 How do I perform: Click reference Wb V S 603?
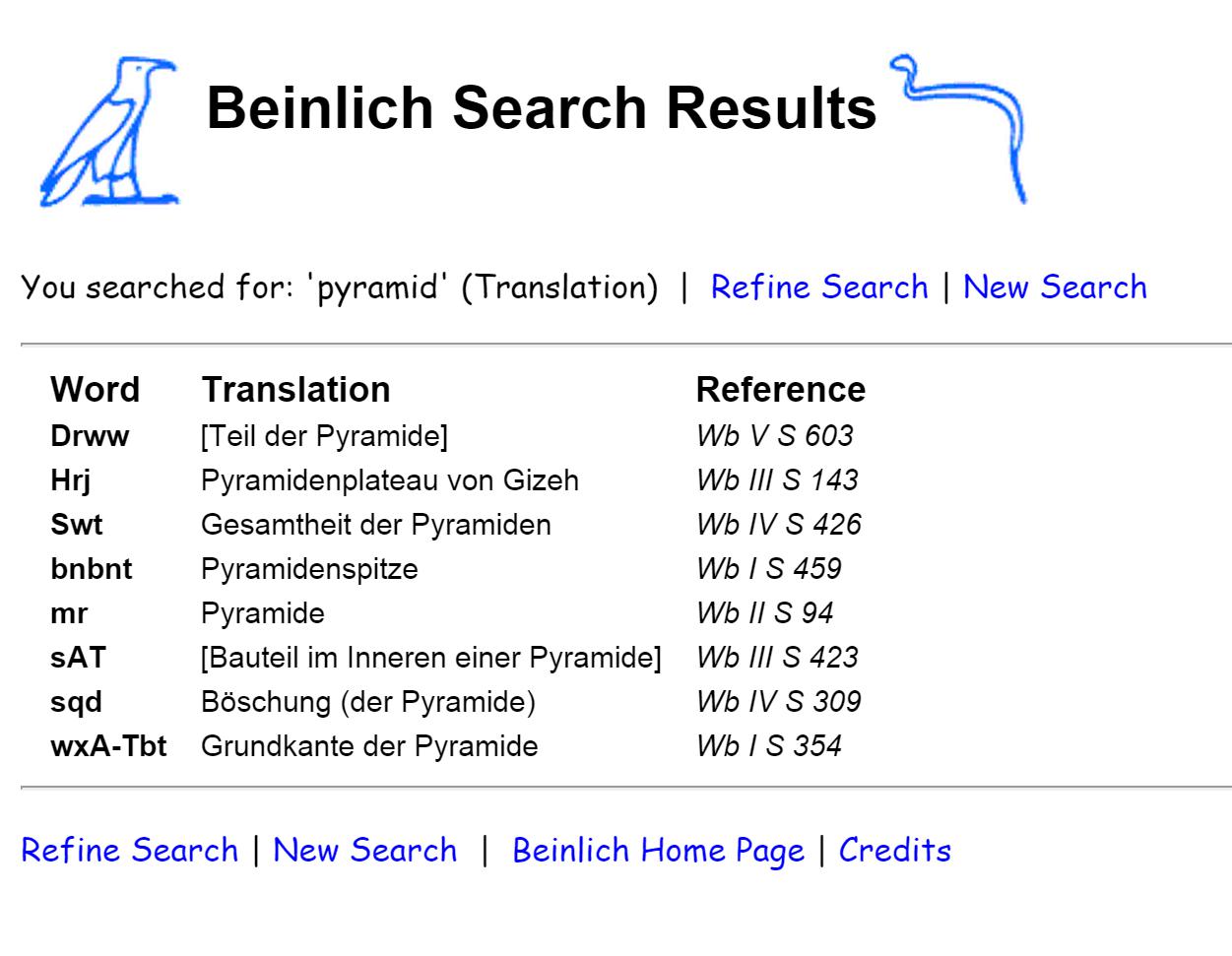(775, 436)
